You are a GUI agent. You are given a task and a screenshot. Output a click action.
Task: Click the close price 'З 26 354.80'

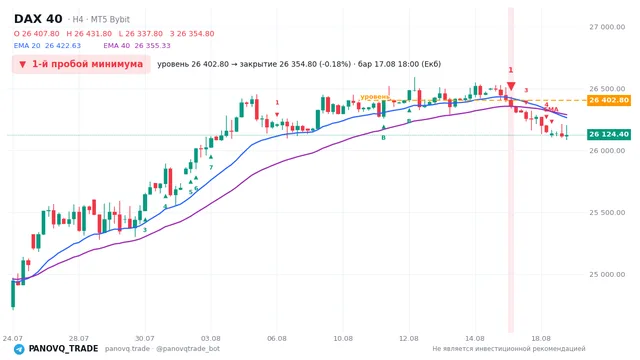click(x=192, y=33)
